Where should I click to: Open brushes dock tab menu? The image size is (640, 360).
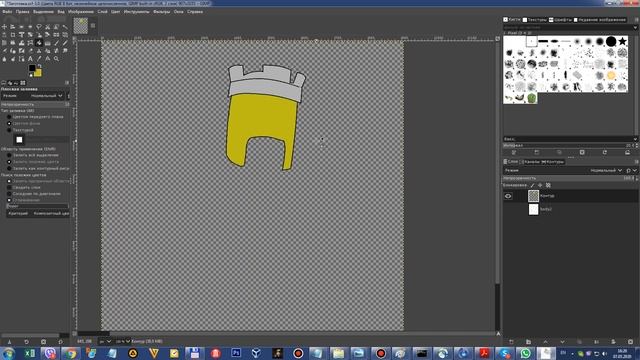point(636,20)
